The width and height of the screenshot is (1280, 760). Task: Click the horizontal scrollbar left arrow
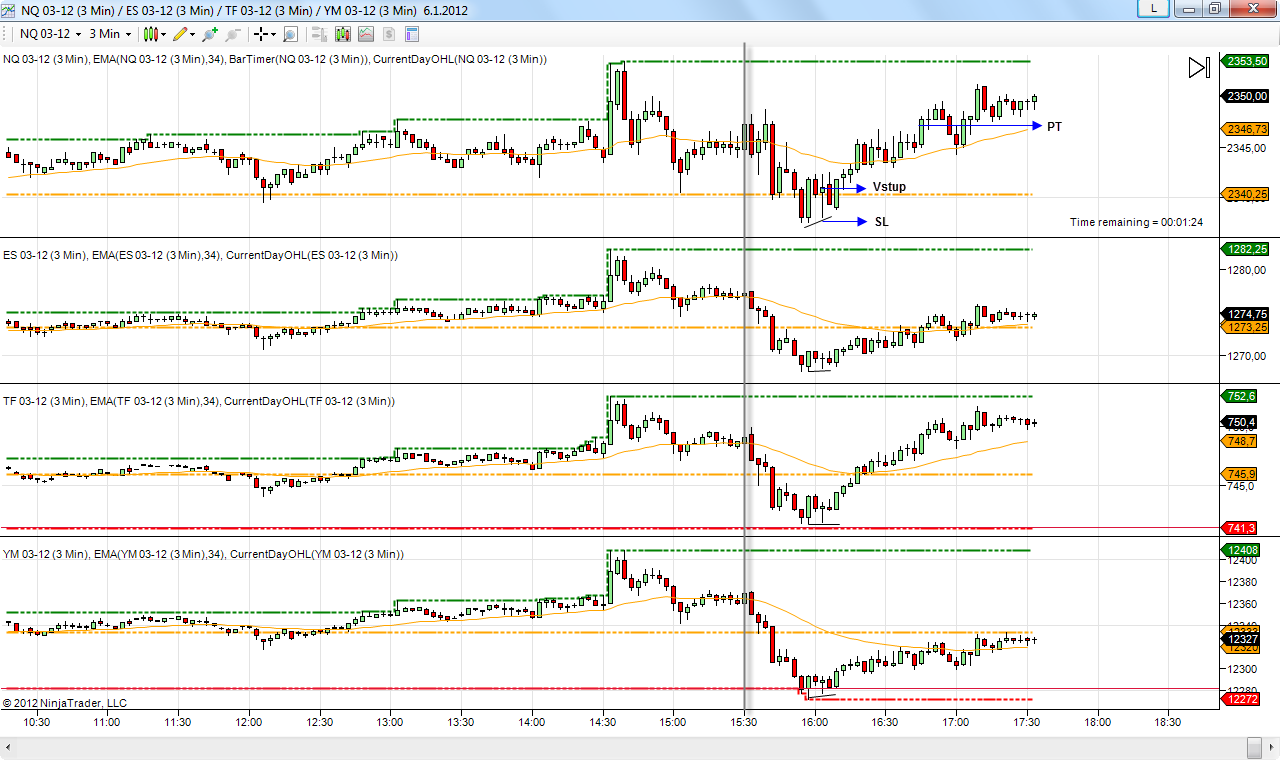click(9, 748)
